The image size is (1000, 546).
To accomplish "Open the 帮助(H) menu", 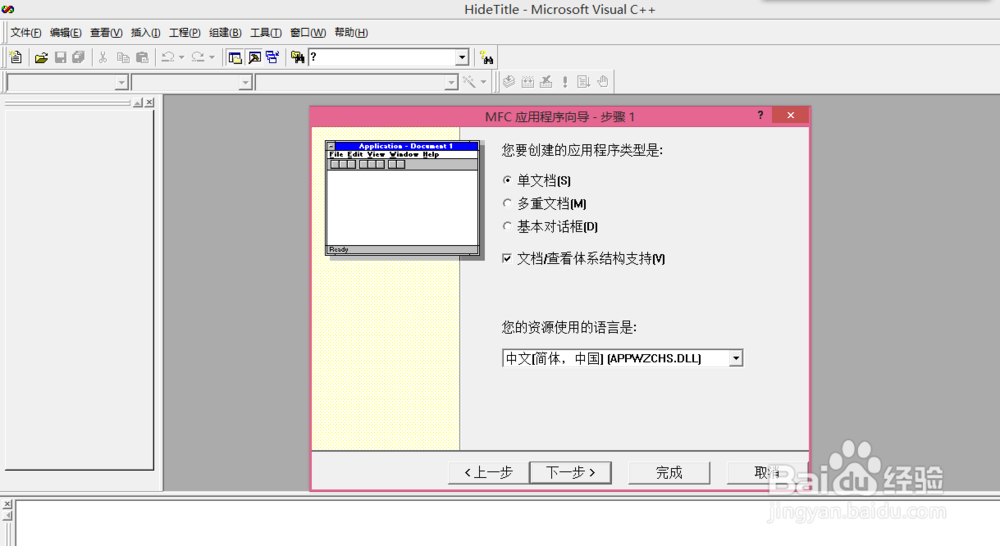I will click(351, 33).
